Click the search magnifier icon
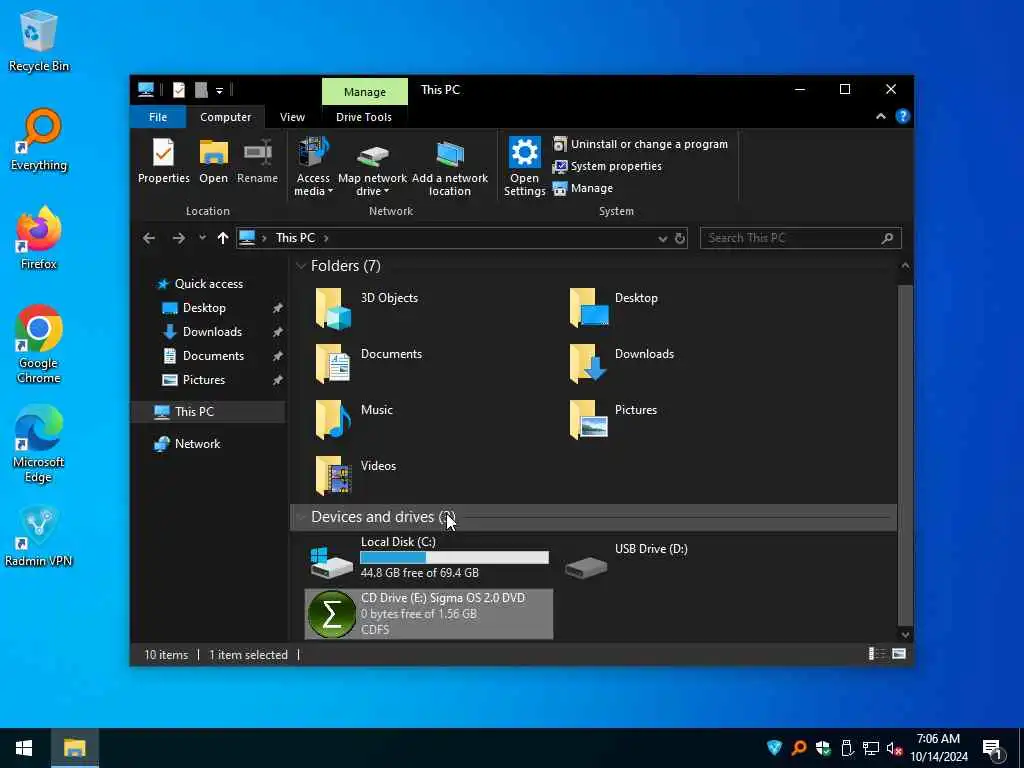The width and height of the screenshot is (1024, 768). coord(887,238)
